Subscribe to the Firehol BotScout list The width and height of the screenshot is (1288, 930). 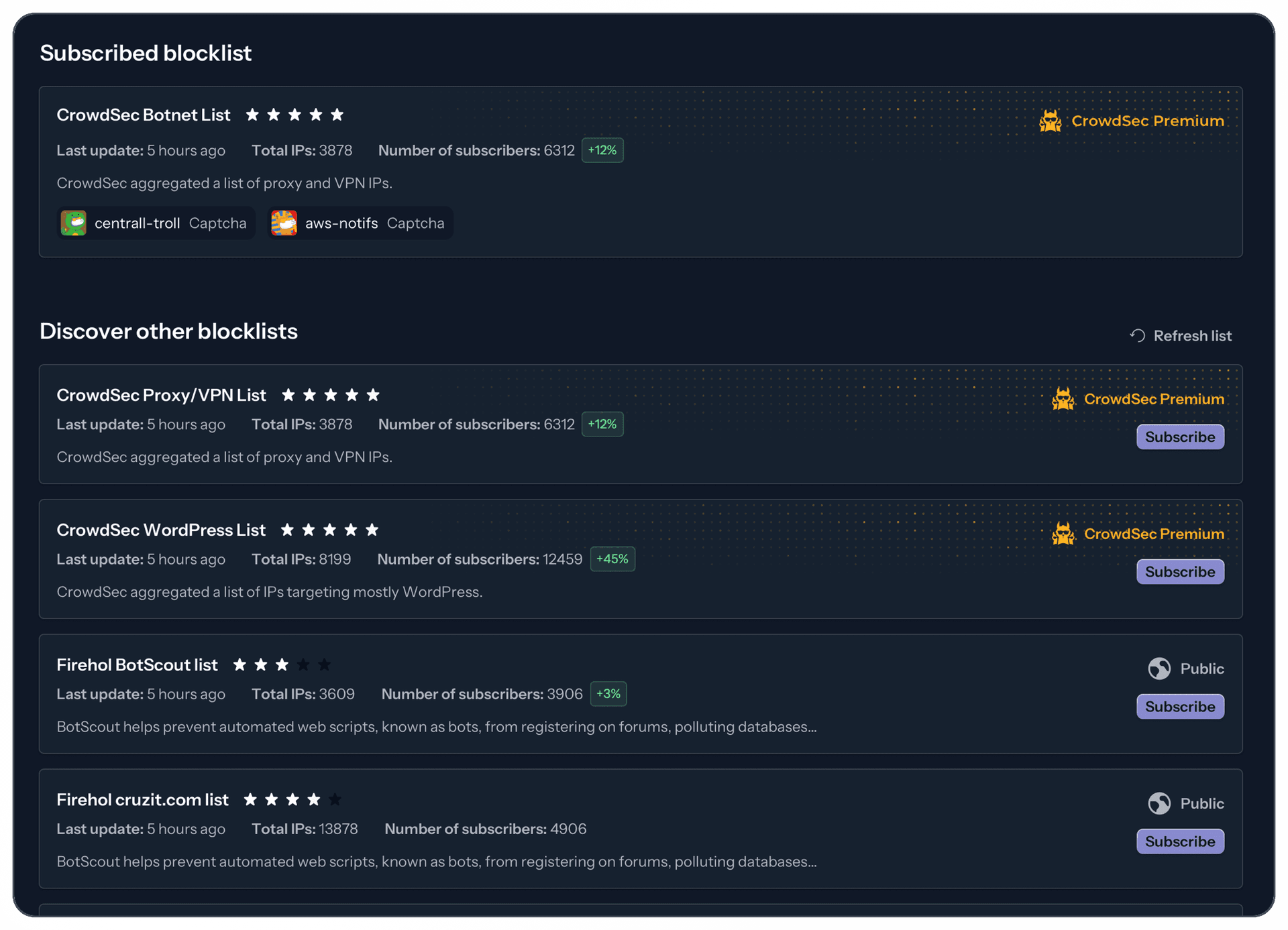(x=1180, y=706)
